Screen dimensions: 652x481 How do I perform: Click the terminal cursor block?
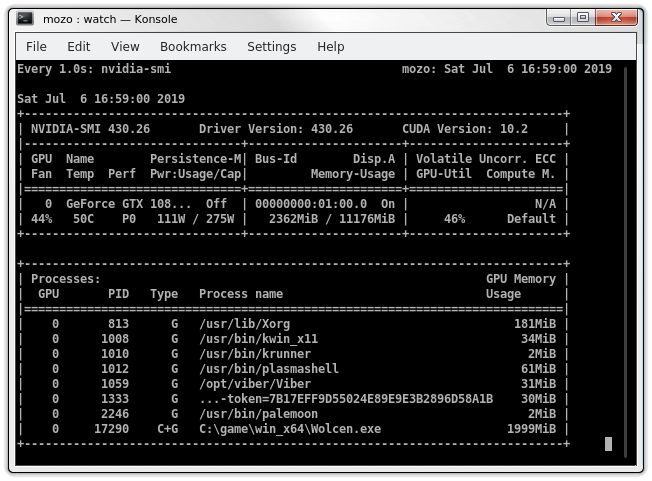pyautogui.click(x=608, y=444)
